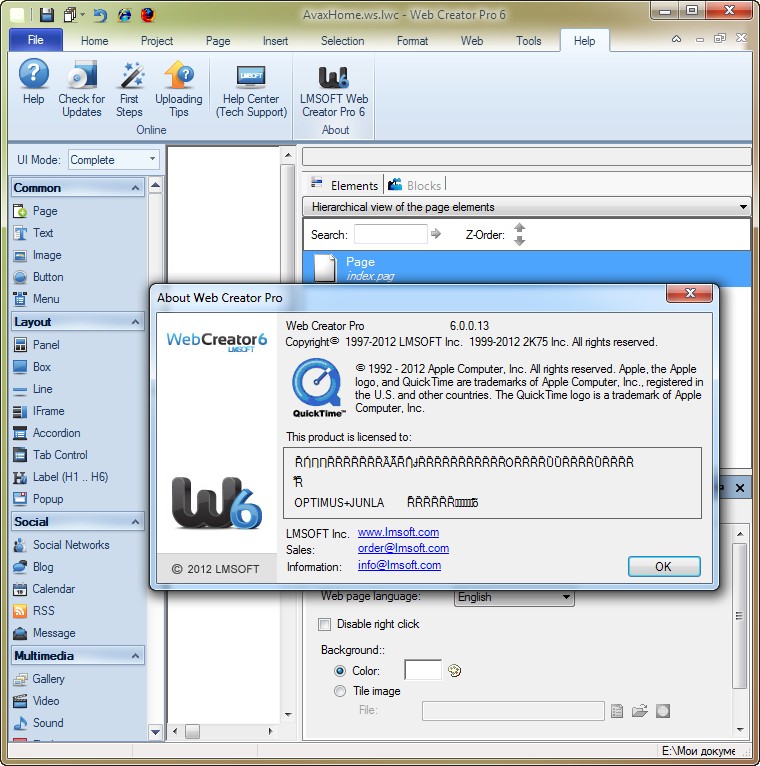The width and height of the screenshot is (760, 766).
Task: Insert a Button element
Action: click(39, 277)
